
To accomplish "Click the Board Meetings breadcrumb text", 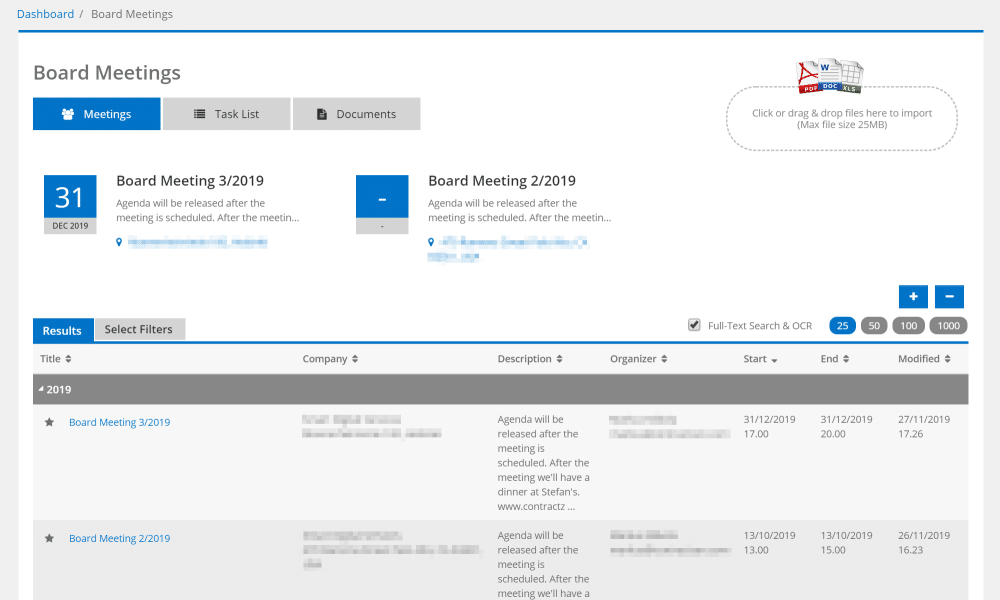I will [x=132, y=14].
